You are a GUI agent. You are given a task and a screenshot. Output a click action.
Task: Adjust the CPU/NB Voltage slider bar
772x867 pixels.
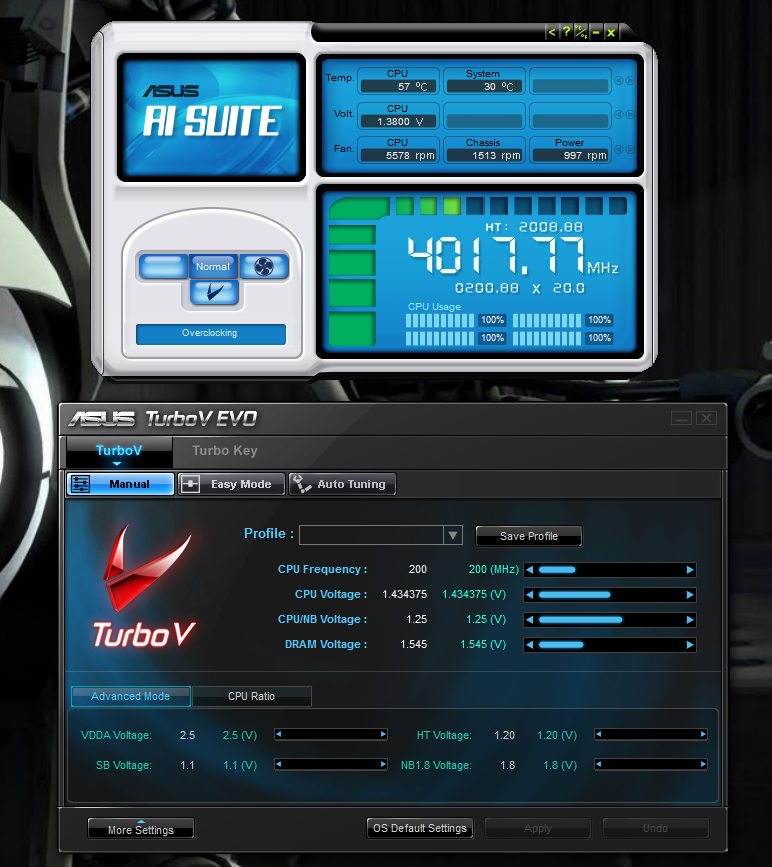[610, 620]
